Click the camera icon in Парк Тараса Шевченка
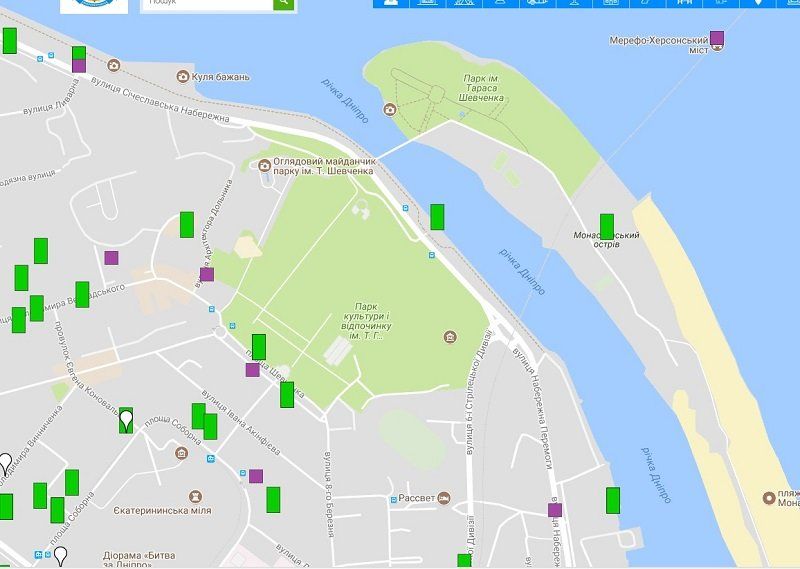 [x=389, y=109]
